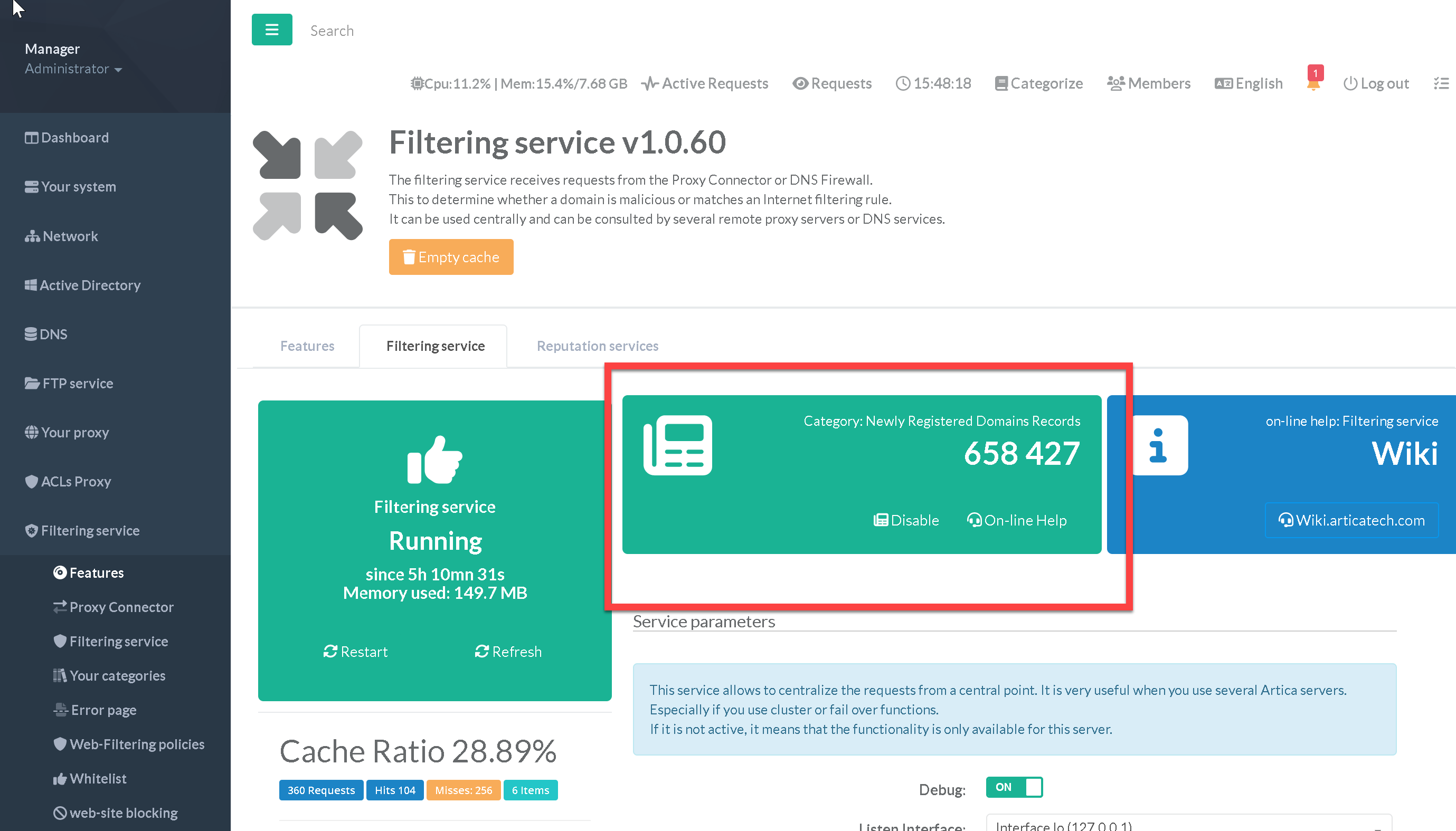Click the newspaper icon on category card

678,445
